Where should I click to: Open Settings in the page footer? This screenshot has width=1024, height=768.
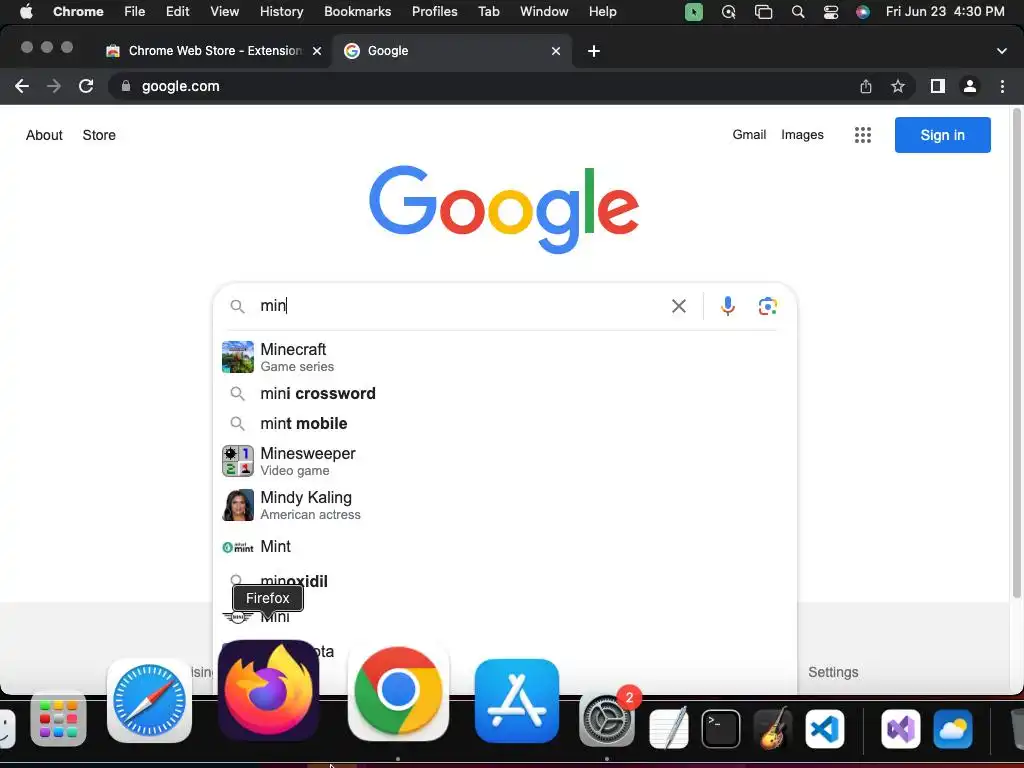pos(833,672)
